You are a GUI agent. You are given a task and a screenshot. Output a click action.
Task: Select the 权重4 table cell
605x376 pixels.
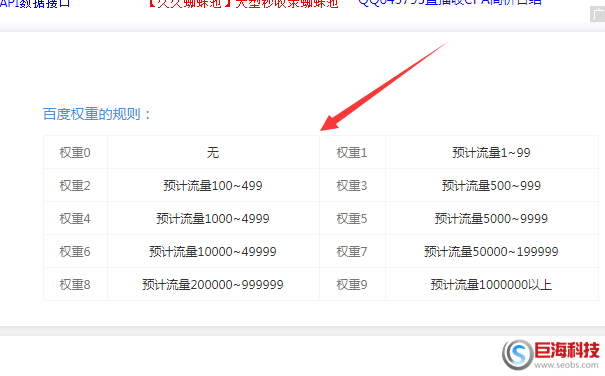[x=75, y=218]
